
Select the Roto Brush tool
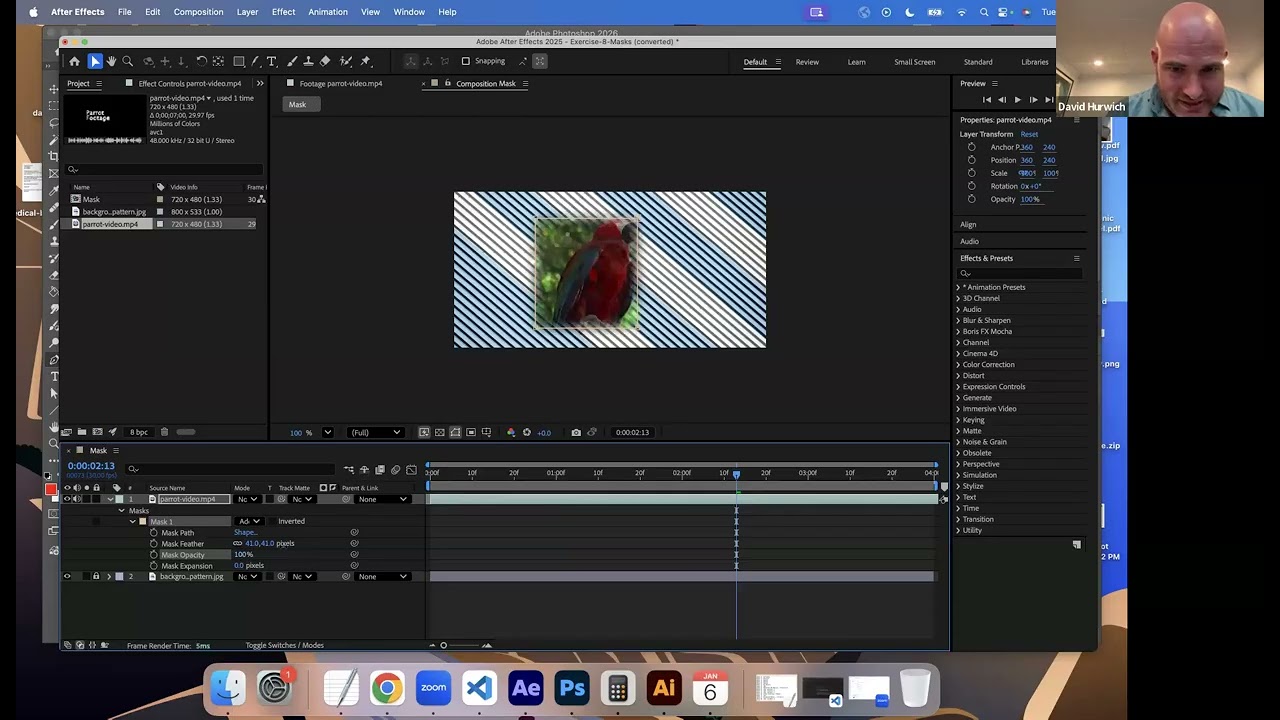pyautogui.click(x=346, y=61)
